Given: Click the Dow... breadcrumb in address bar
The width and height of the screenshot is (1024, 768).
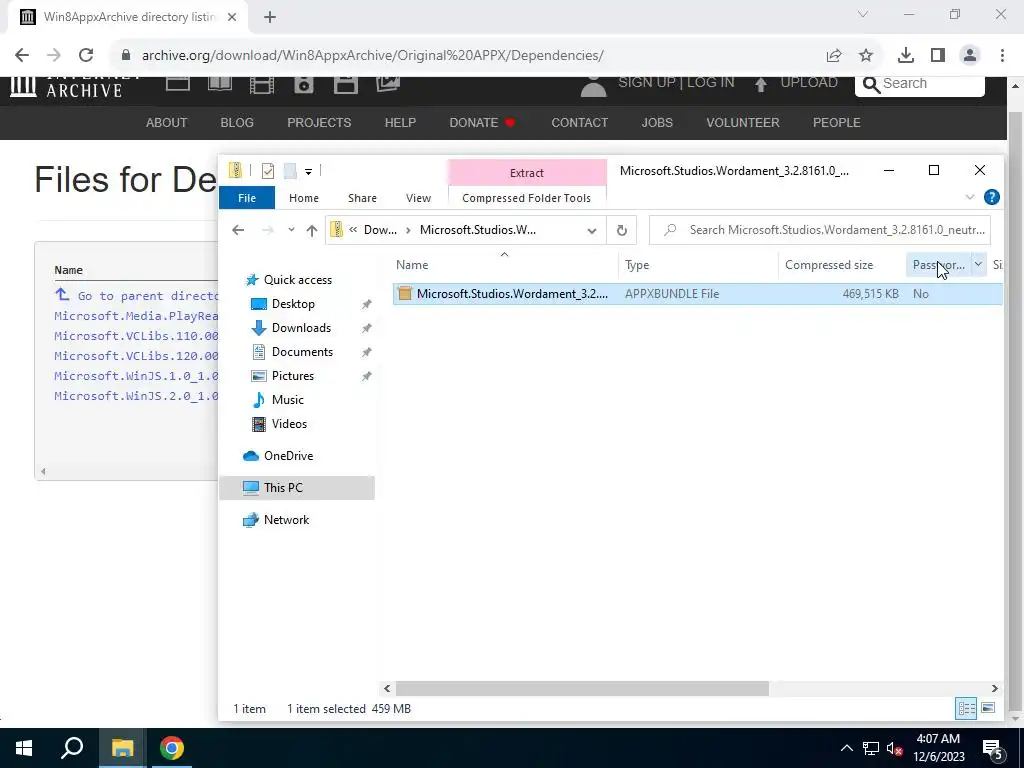Looking at the screenshot, I should (381, 230).
